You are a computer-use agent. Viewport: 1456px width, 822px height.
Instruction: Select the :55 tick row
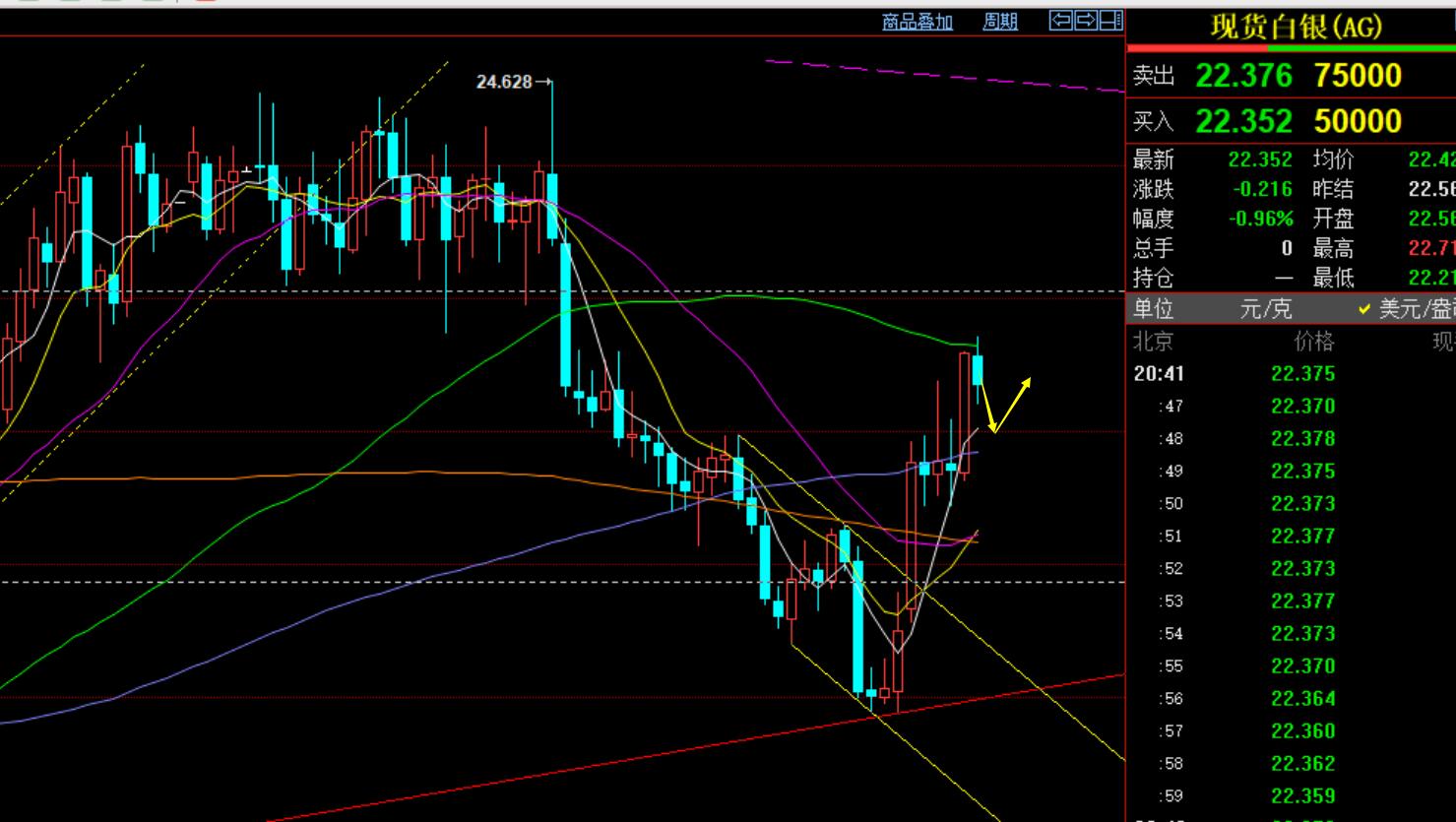(1291, 665)
